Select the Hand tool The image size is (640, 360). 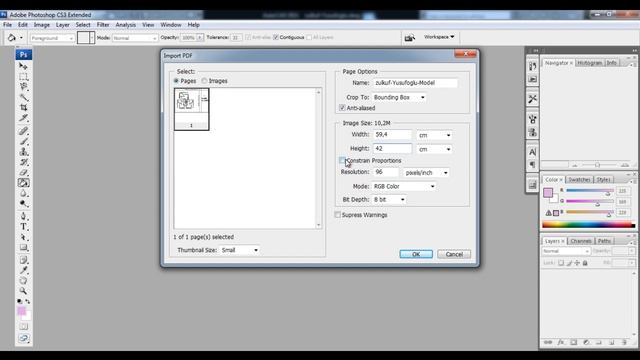click(23, 281)
